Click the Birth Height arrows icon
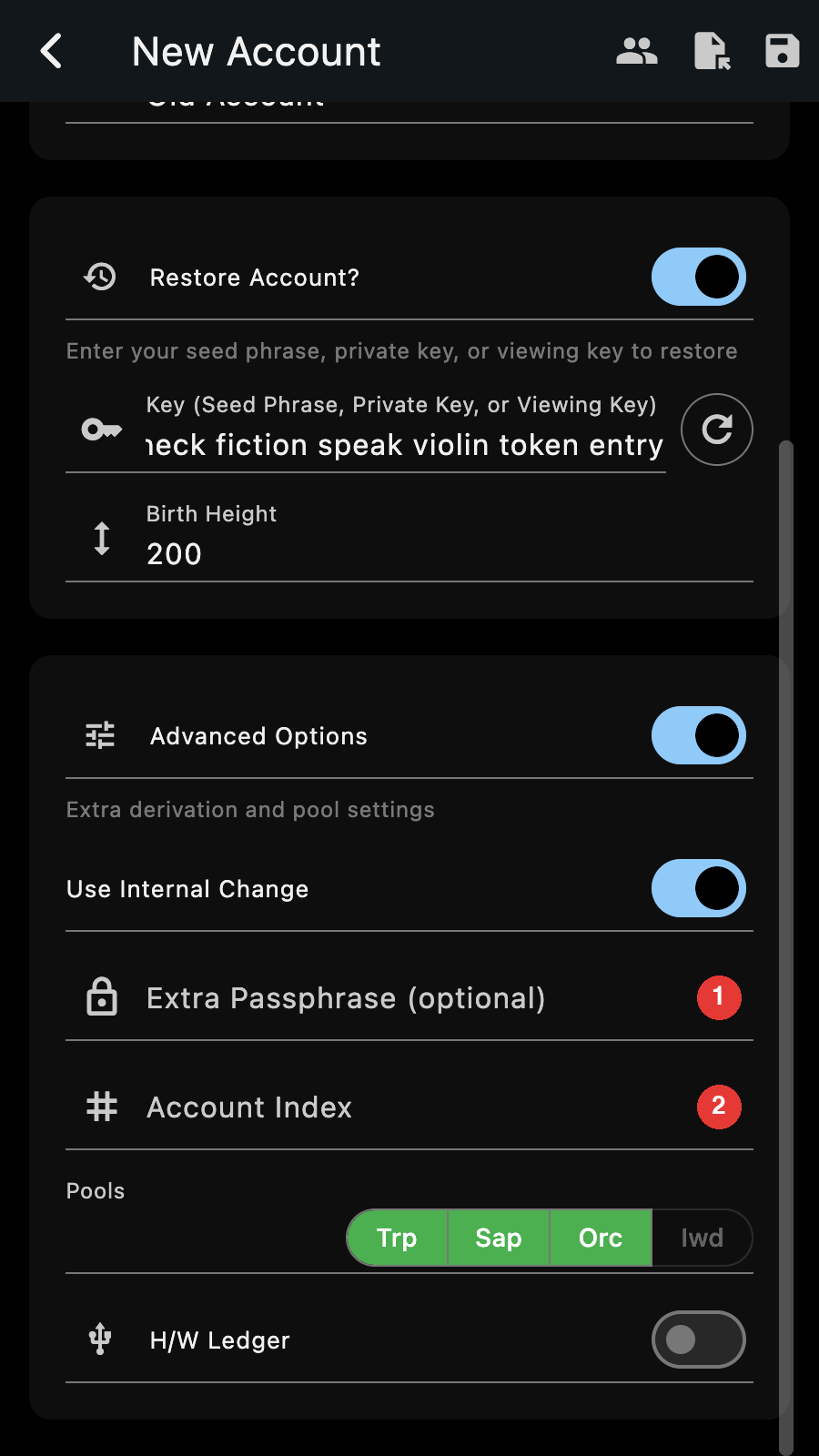Image resolution: width=819 pixels, height=1456 pixels. 102,539
